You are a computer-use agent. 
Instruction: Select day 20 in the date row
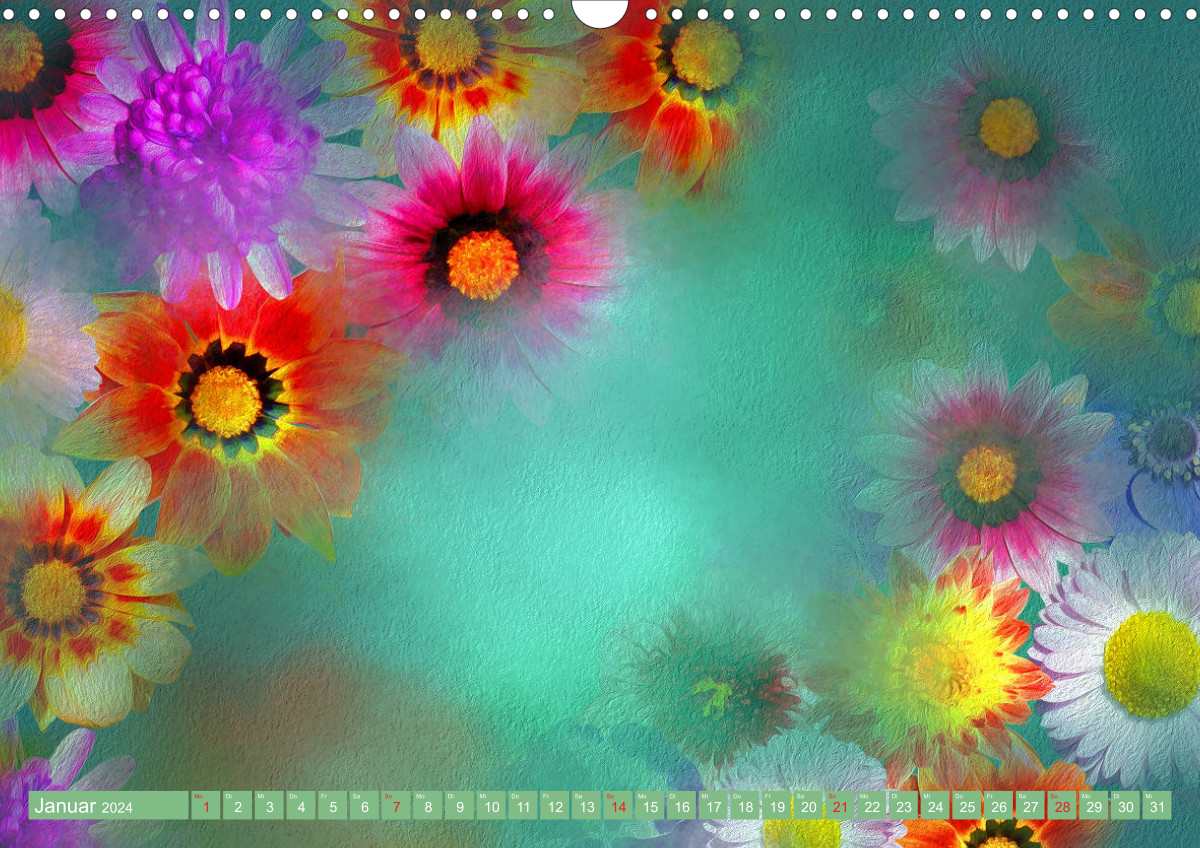click(x=807, y=805)
